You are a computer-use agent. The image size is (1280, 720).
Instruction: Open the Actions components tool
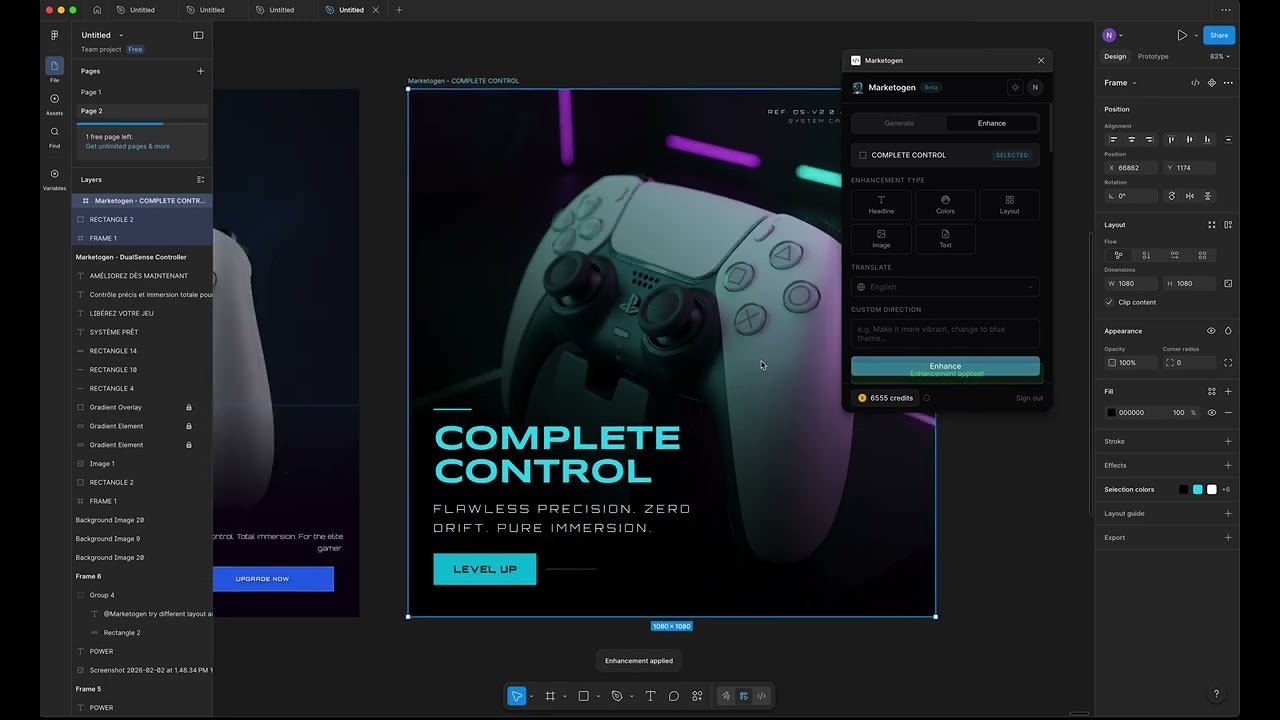click(x=697, y=696)
